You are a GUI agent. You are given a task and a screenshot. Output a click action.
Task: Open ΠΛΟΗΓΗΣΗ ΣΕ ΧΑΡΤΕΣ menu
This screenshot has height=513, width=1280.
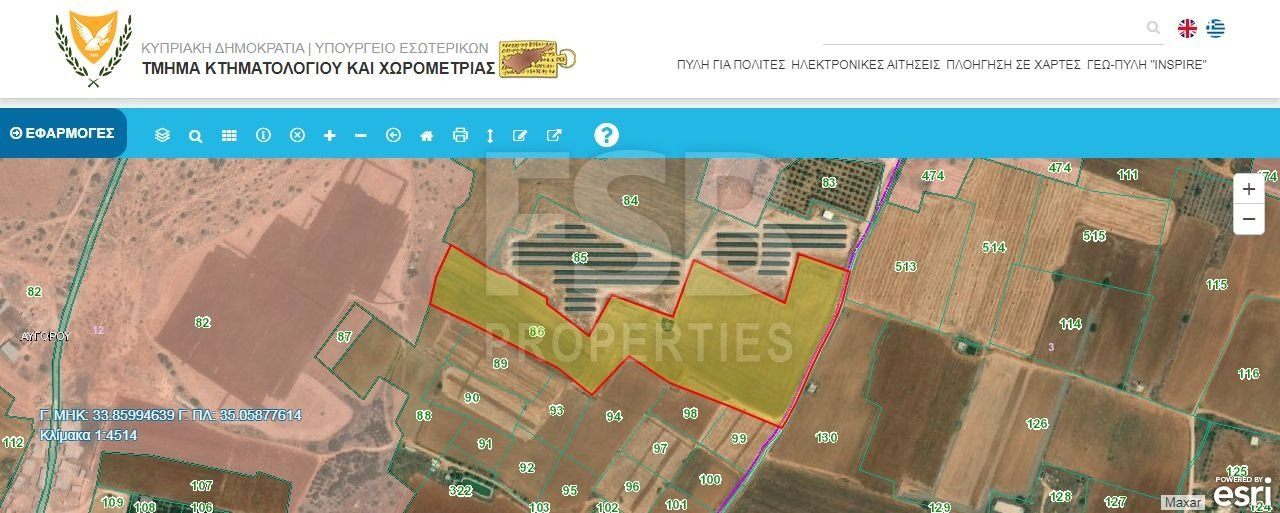[x=1013, y=64]
